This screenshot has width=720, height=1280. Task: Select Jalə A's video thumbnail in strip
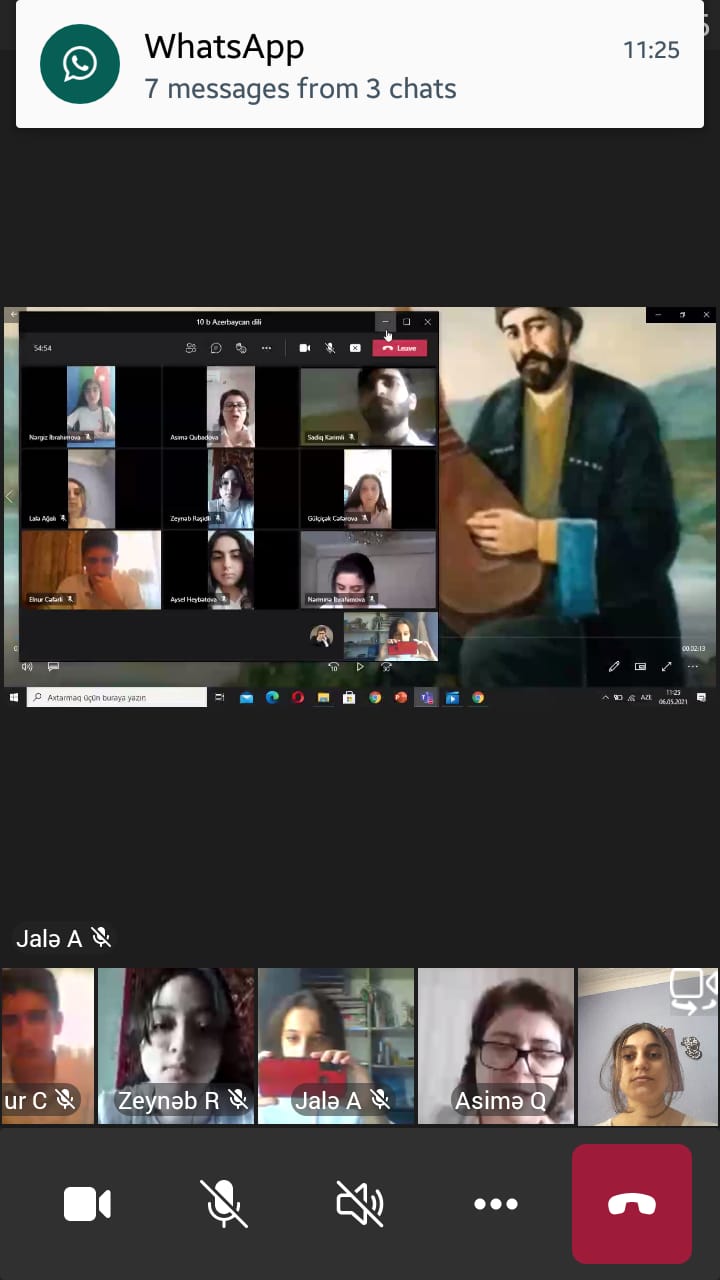coord(336,1046)
